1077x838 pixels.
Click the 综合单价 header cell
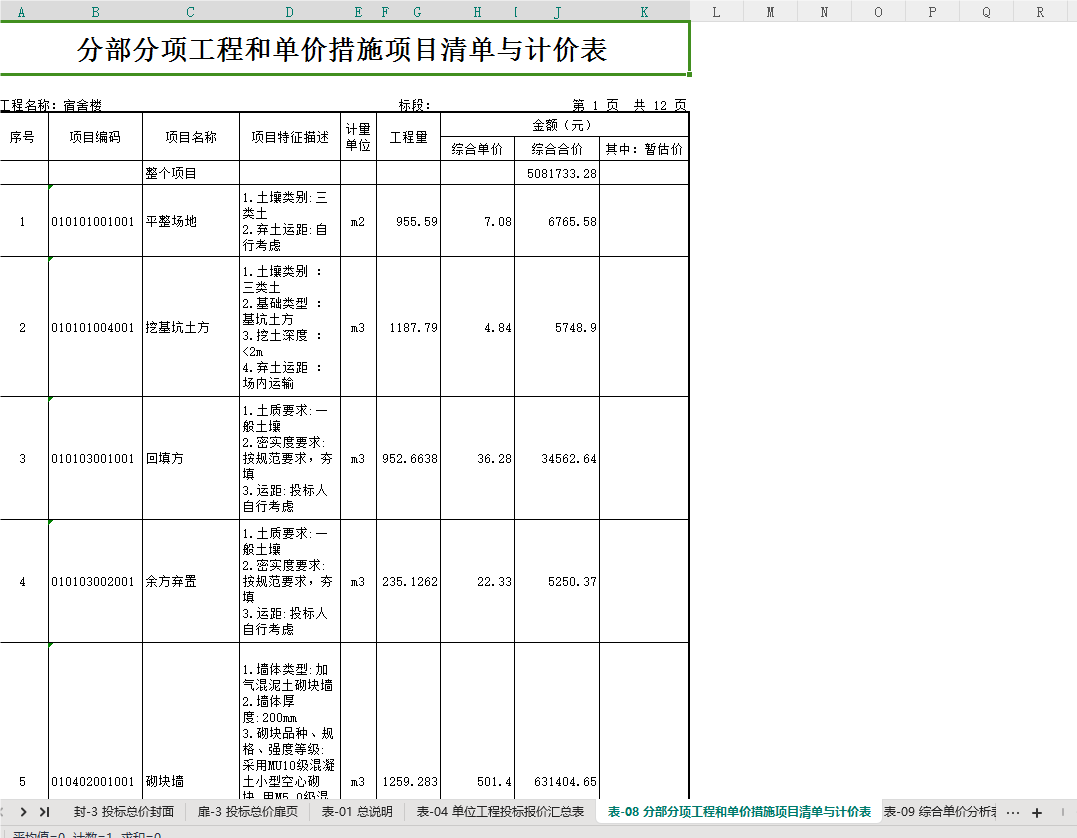pyautogui.click(x=477, y=149)
